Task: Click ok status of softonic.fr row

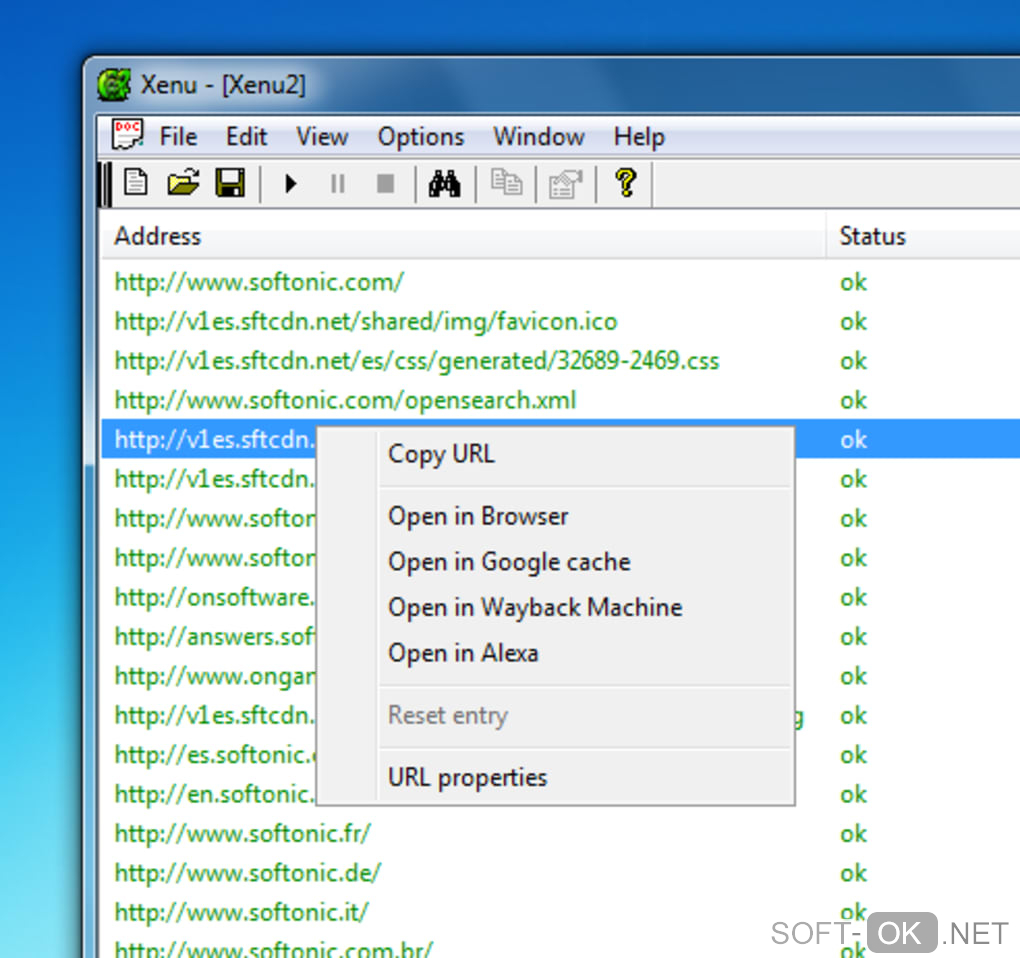Action: pos(853,834)
